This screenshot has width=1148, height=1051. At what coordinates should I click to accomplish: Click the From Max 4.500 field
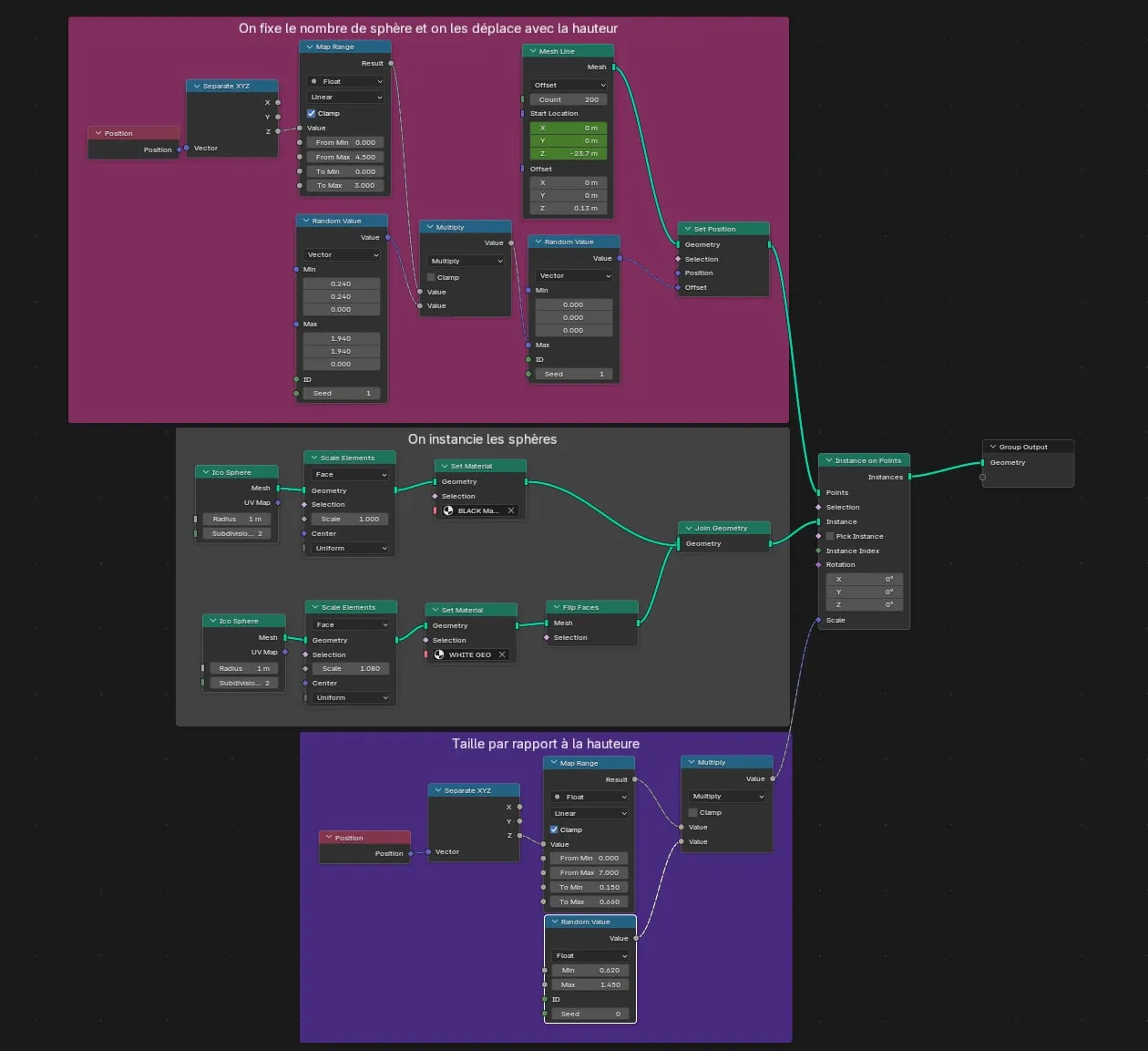pos(345,157)
